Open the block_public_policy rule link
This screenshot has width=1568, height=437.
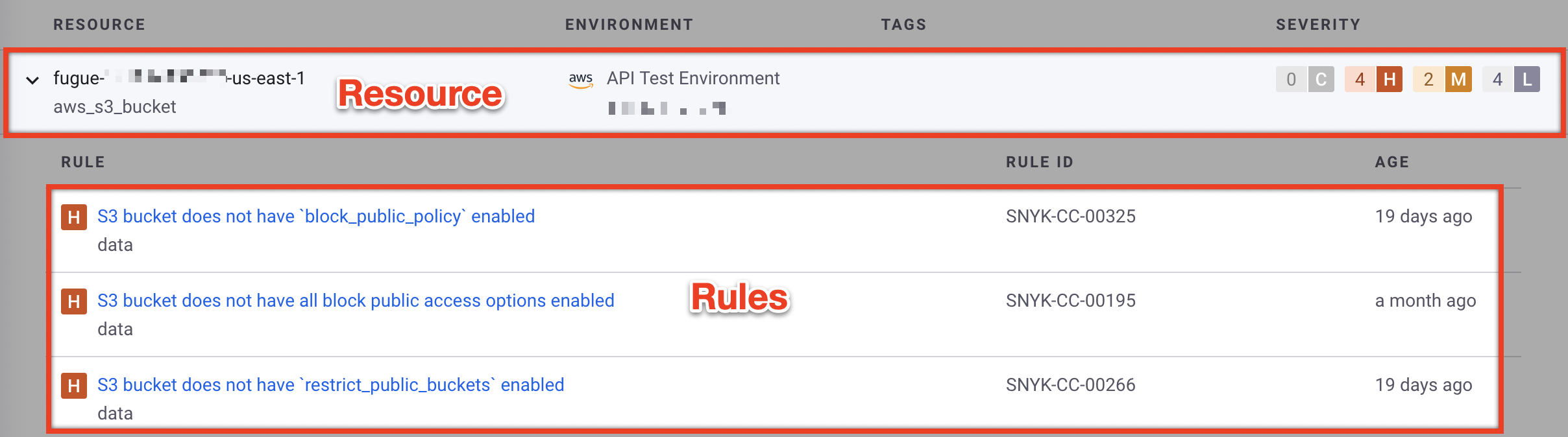click(315, 217)
